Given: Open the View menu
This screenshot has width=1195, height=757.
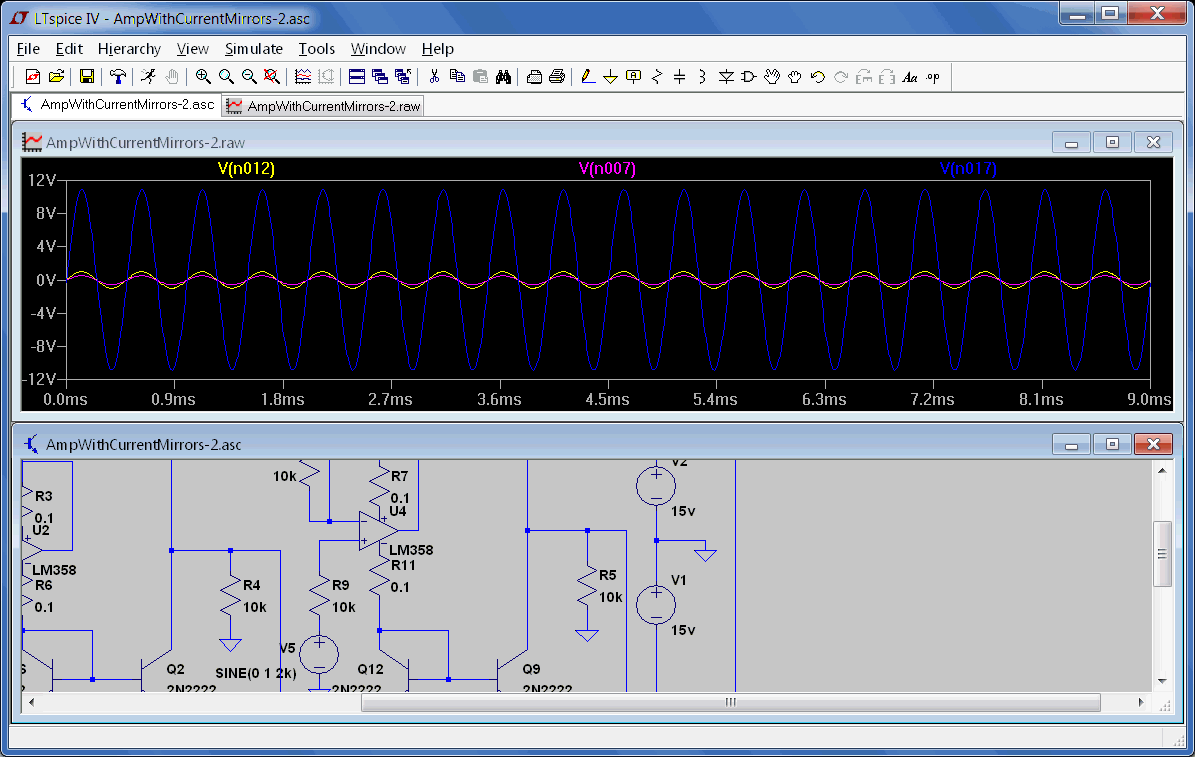Looking at the screenshot, I should coord(193,49).
